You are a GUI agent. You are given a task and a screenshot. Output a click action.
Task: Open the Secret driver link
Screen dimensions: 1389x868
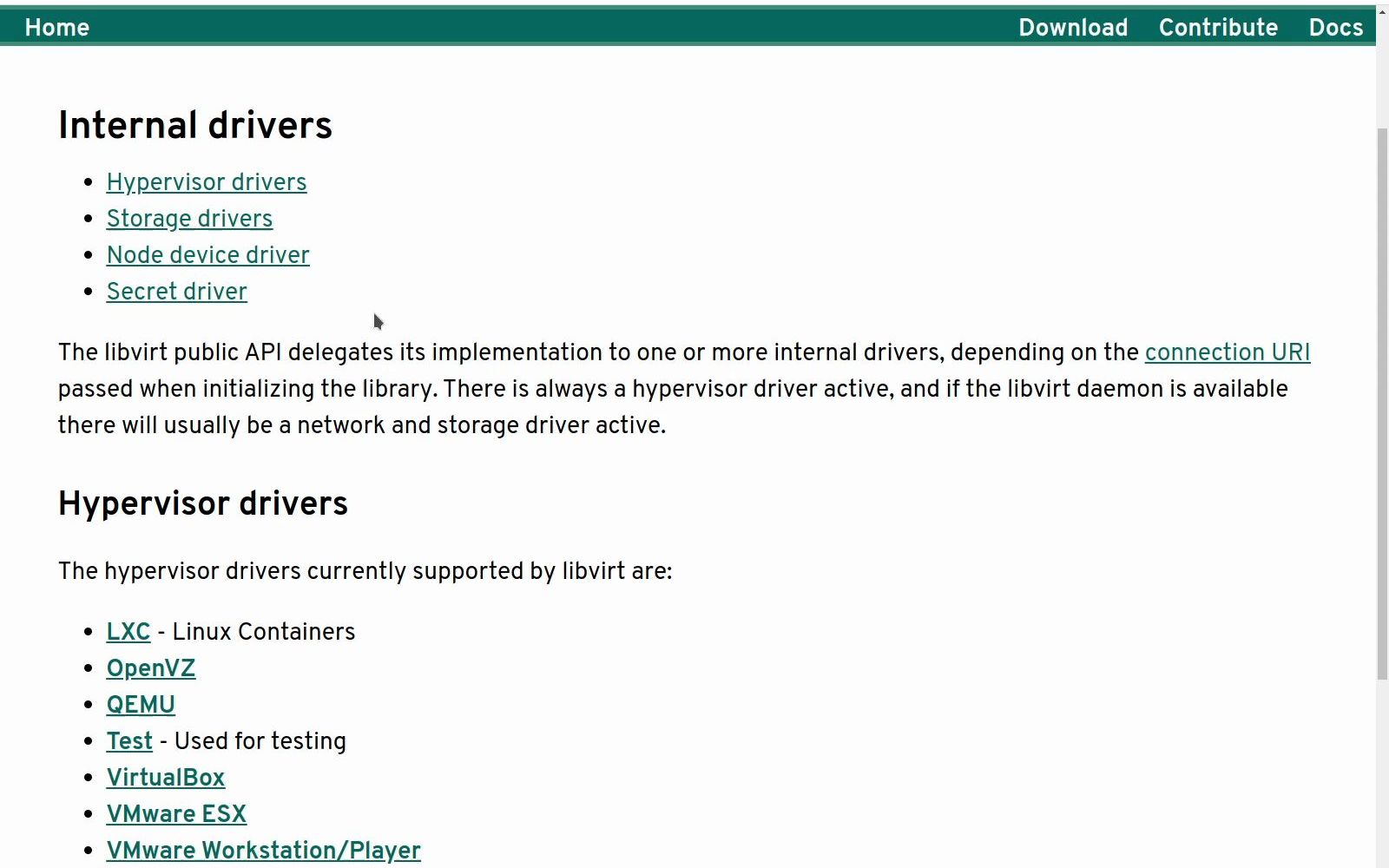point(177,292)
